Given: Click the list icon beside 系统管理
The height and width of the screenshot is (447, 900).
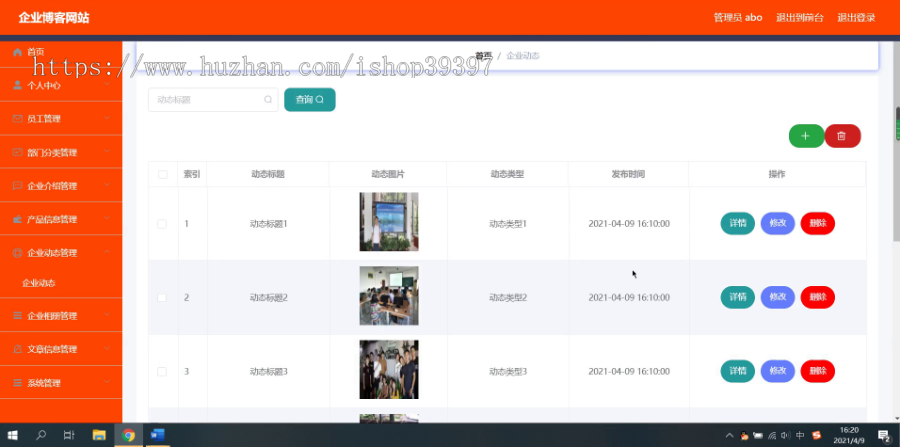Looking at the screenshot, I should click(17, 383).
